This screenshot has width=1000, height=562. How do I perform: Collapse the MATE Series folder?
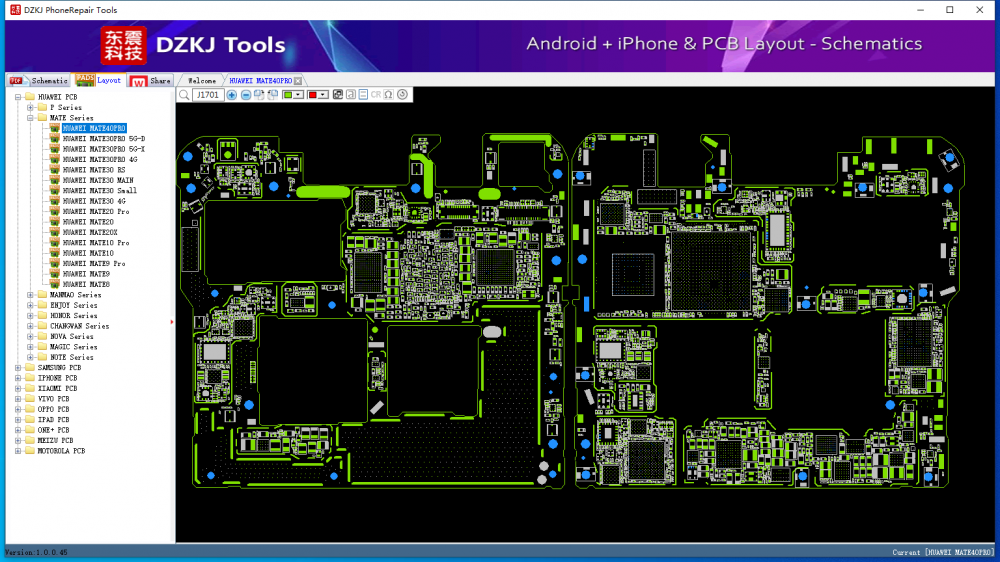tap(30, 118)
